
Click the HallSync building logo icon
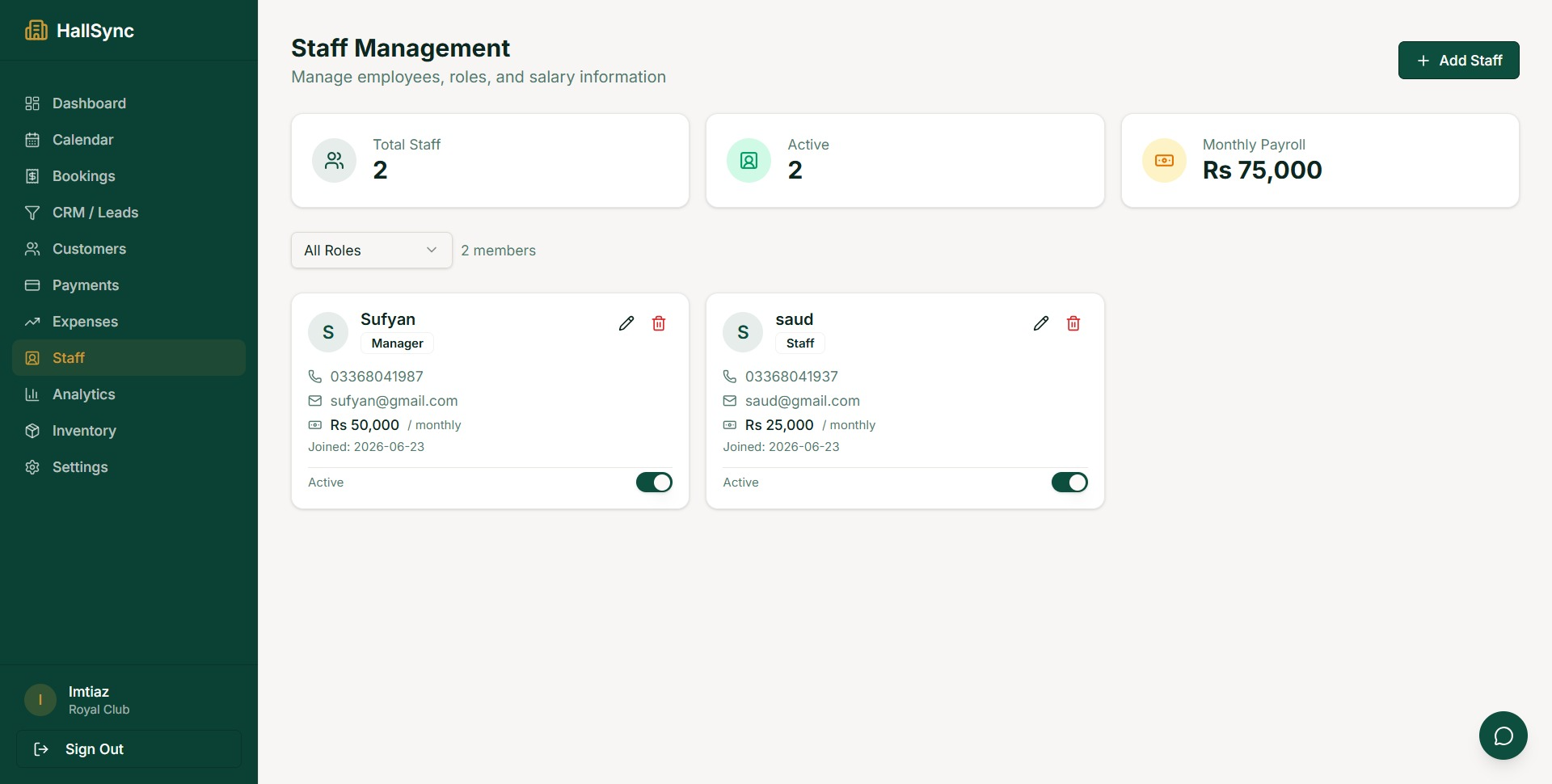coord(36,31)
